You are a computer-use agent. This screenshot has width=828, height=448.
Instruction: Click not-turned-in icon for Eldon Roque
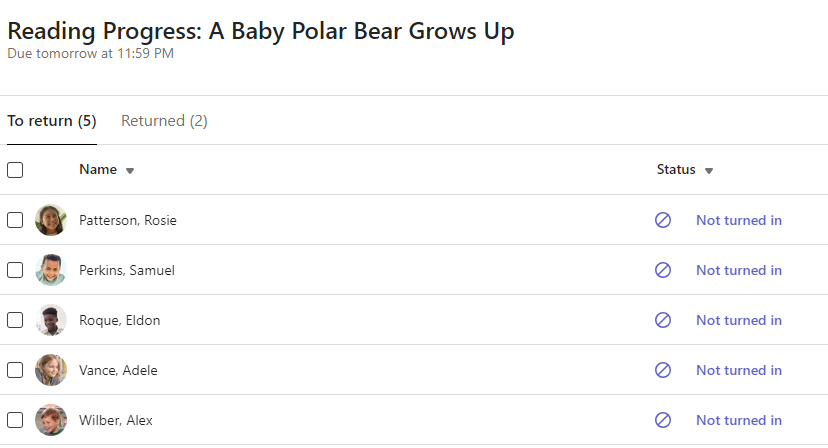point(663,320)
